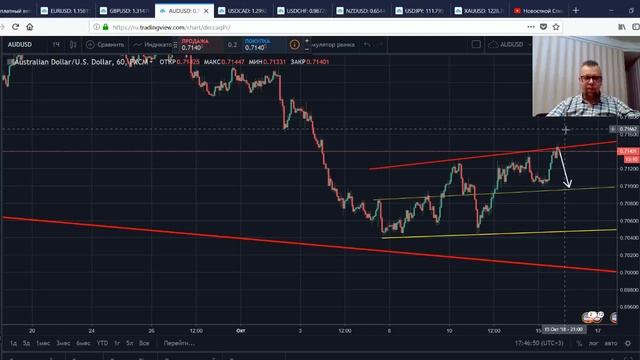The height and width of the screenshot is (360, 640).
Task: Select the 1г date range
Action: [x=117, y=343]
